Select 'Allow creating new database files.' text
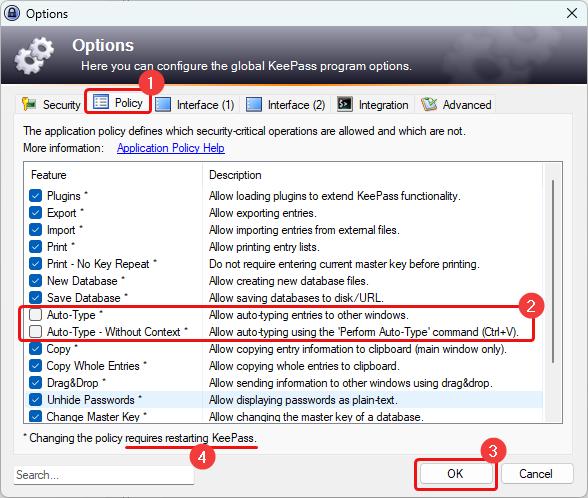The width and height of the screenshot is (588, 498). click(289, 281)
